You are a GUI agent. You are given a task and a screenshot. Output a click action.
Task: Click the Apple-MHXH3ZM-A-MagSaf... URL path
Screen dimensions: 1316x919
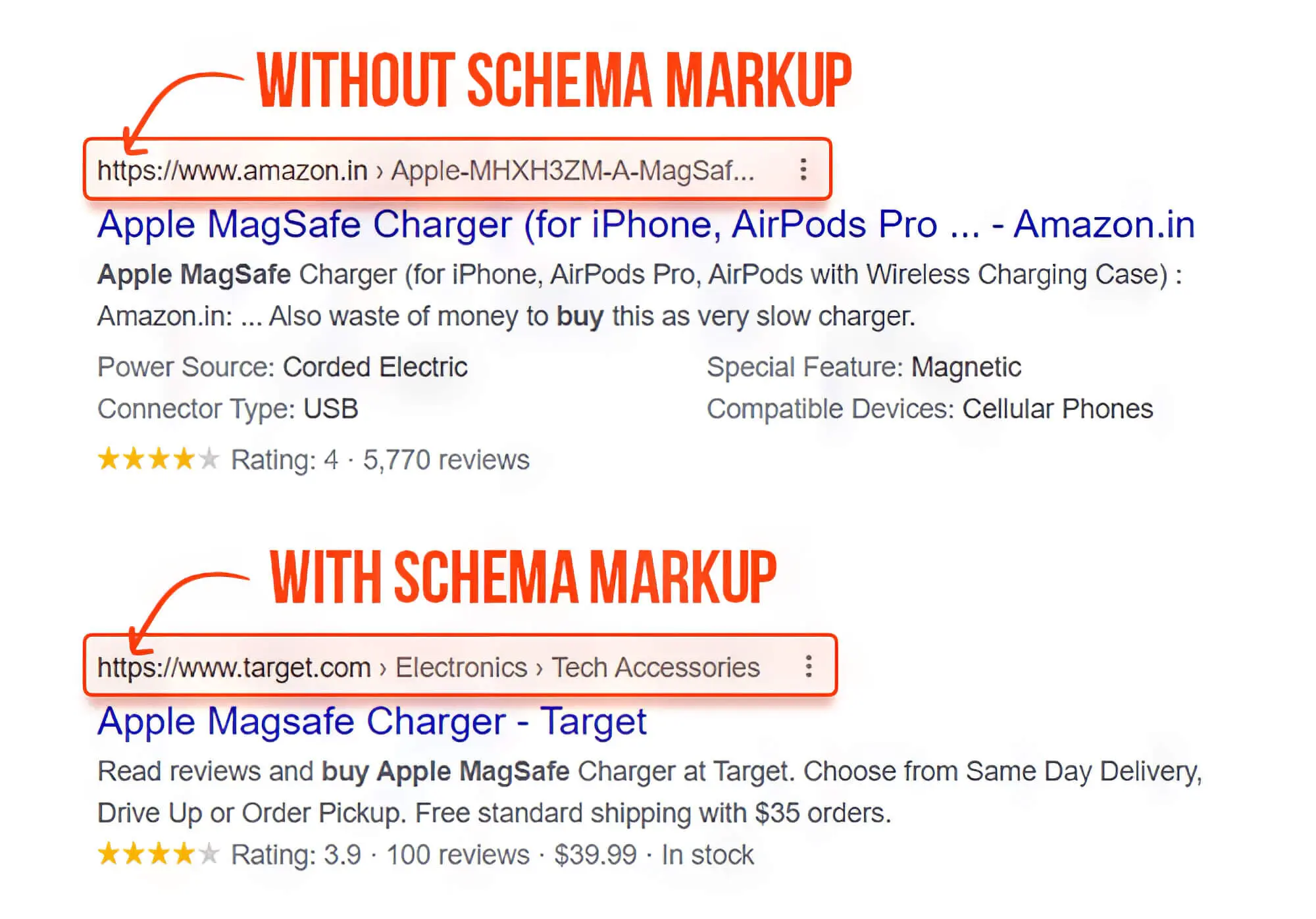point(572,170)
